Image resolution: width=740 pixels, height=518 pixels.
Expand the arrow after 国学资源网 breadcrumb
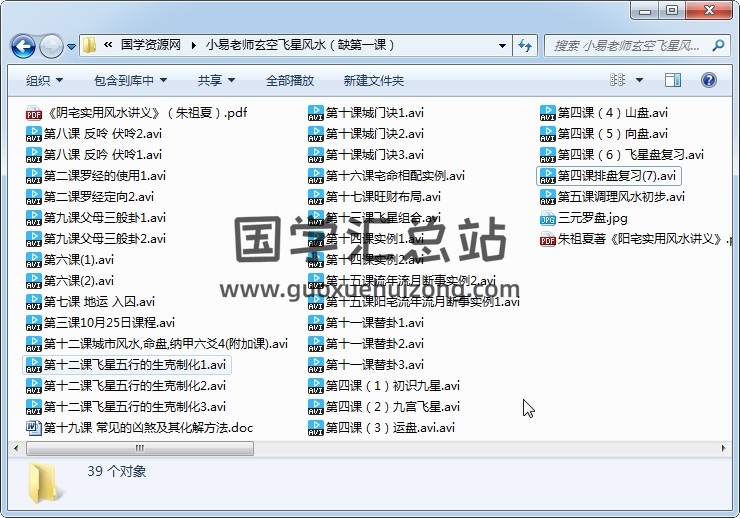click(x=193, y=46)
